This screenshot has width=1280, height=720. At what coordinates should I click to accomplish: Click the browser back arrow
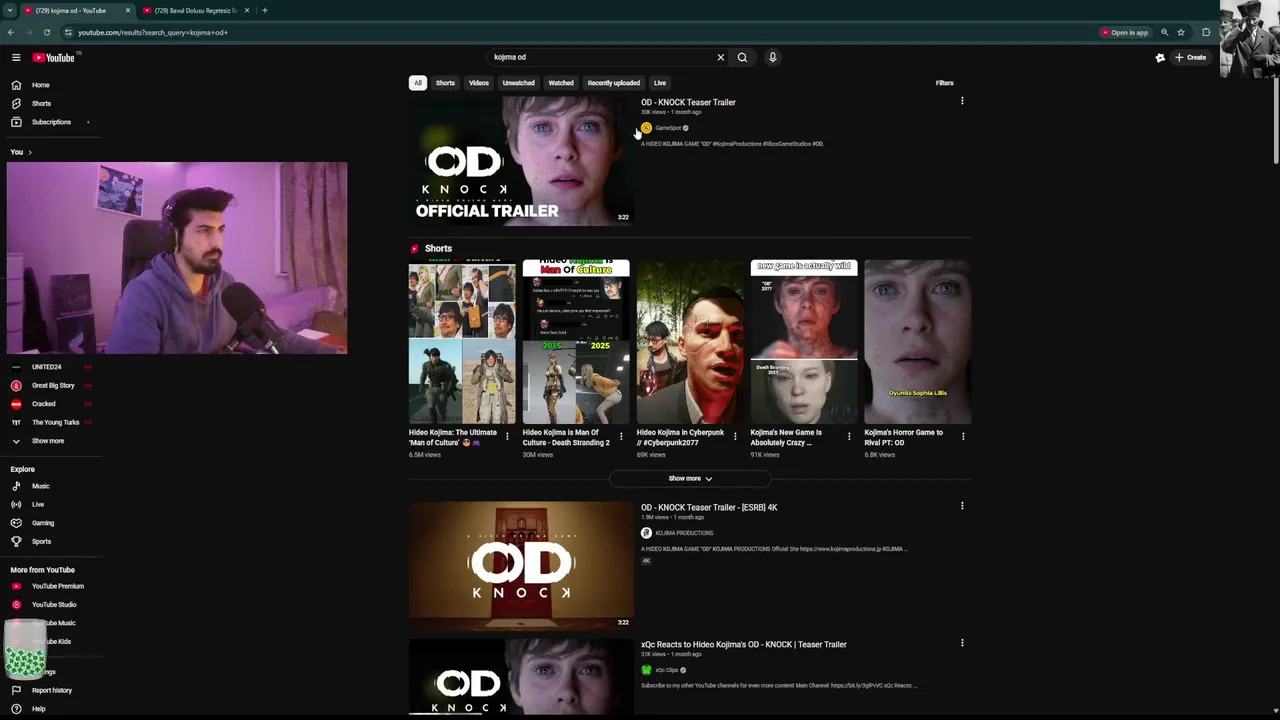[x=10, y=32]
